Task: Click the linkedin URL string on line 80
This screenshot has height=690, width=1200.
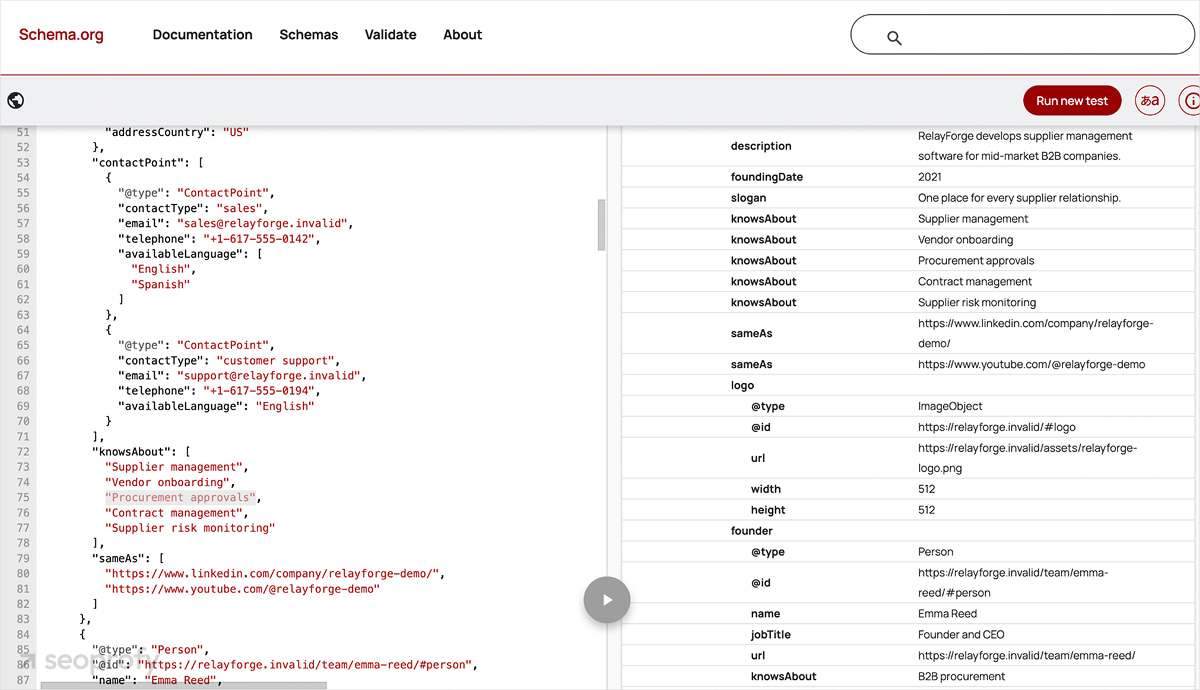Action: pos(271,573)
